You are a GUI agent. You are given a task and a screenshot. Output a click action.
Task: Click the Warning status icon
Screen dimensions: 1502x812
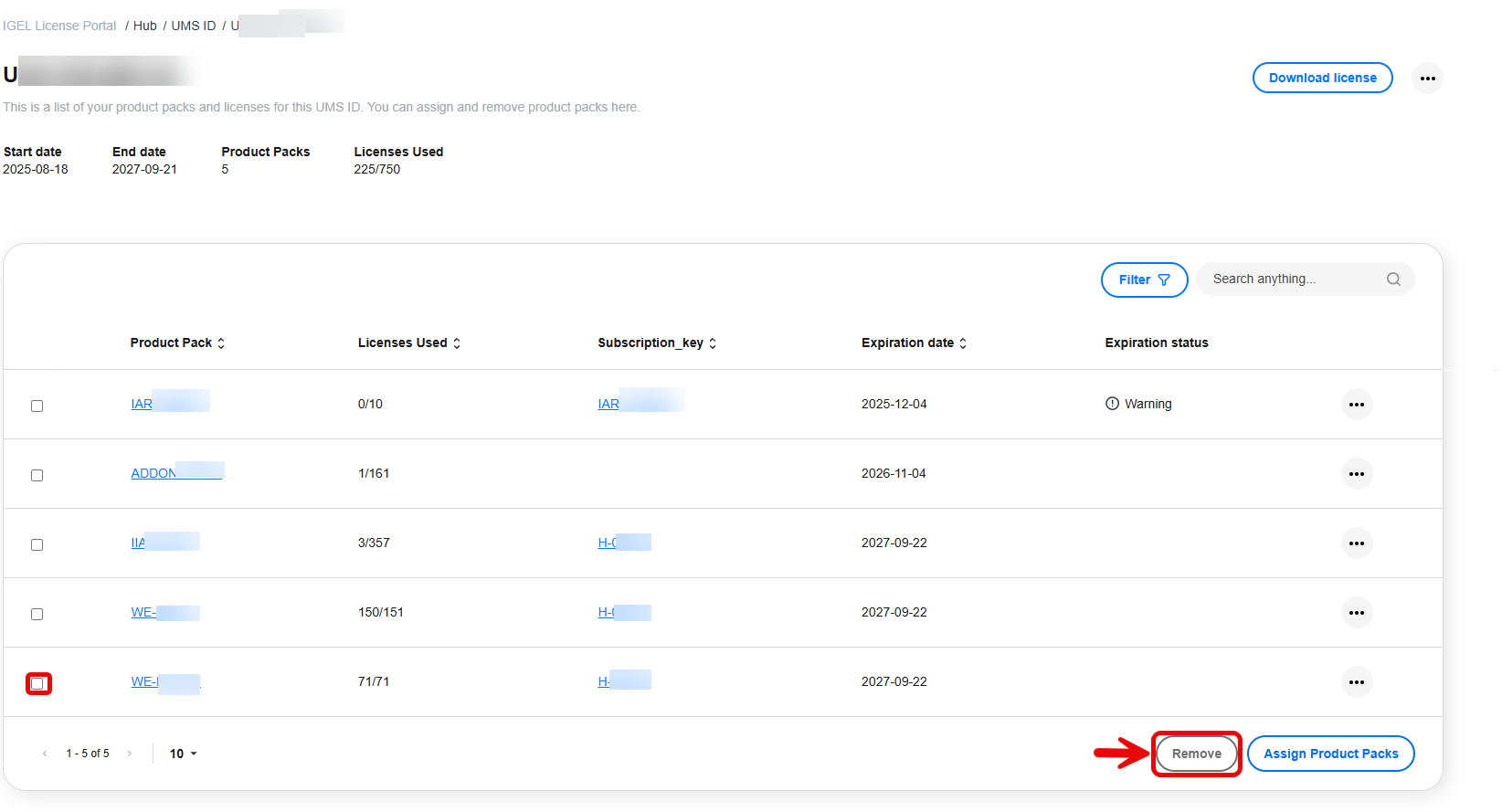pos(1112,404)
